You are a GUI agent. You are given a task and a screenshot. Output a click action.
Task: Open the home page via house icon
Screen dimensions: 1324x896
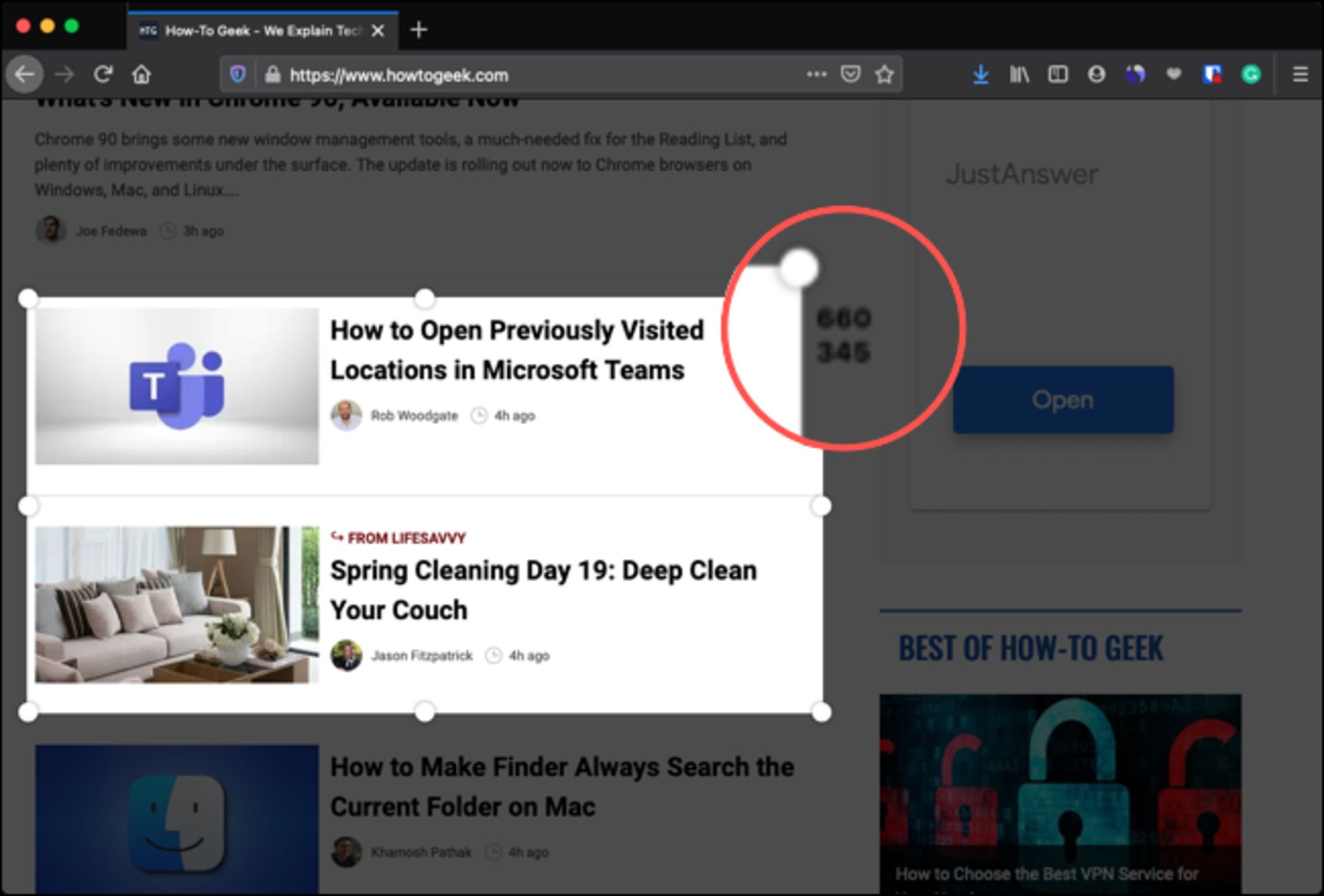pyautogui.click(x=142, y=74)
